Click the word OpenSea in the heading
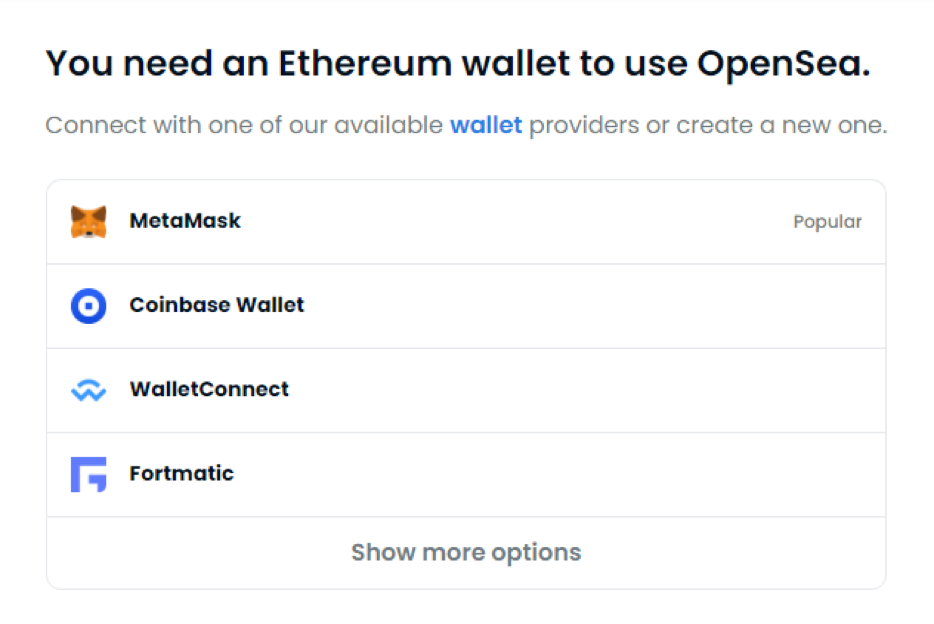Image resolution: width=934 pixels, height=624 pixels. [x=783, y=64]
